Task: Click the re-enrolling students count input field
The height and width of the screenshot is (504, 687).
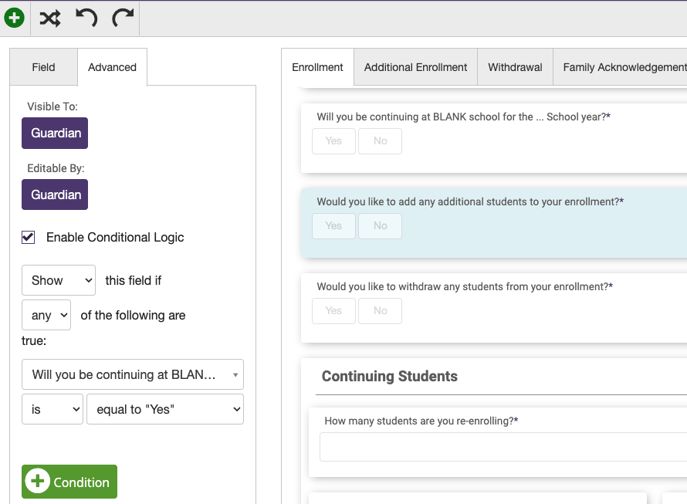Action: [503, 447]
